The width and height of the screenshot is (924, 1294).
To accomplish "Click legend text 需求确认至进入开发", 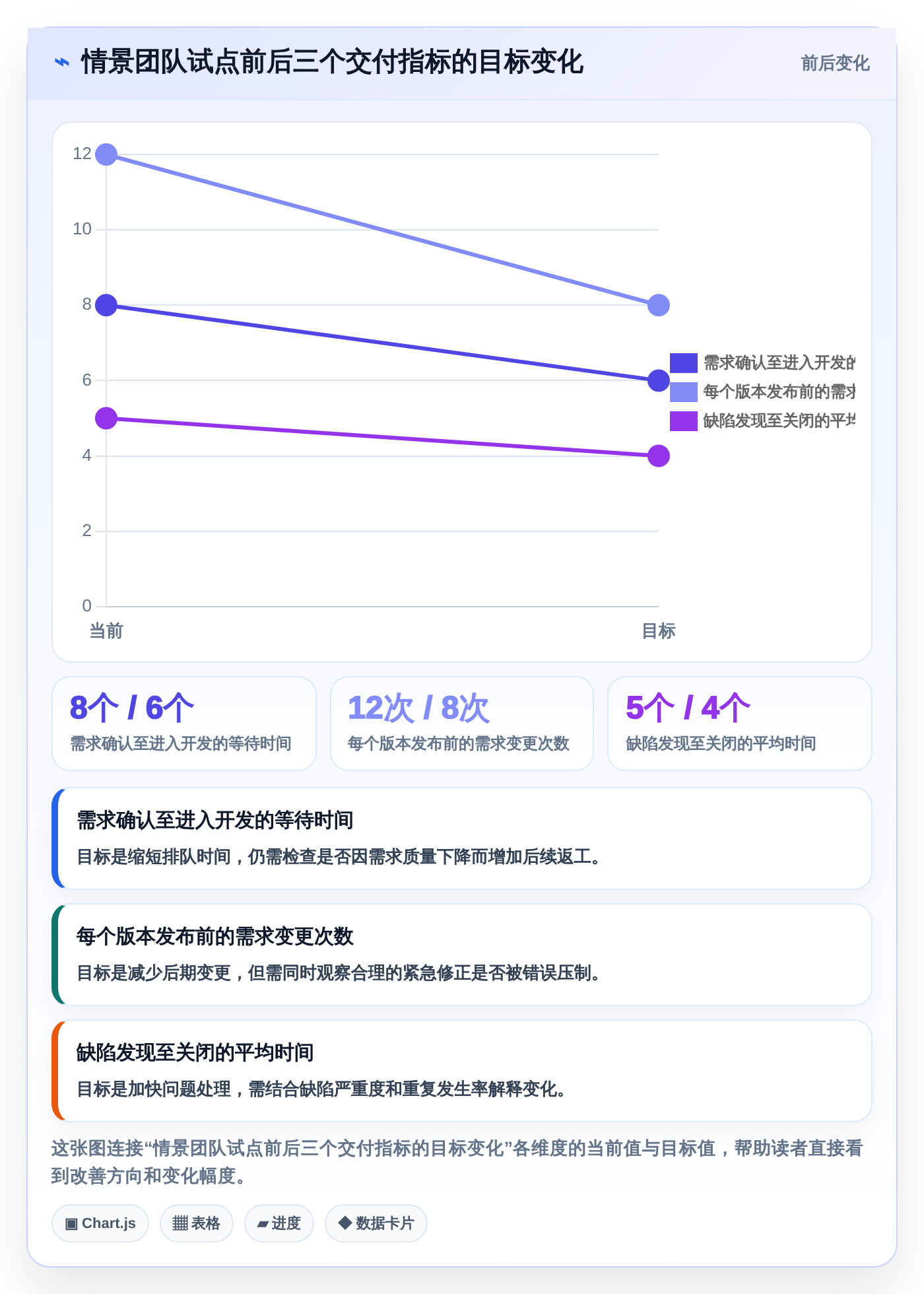I will [x=779, y=363].
